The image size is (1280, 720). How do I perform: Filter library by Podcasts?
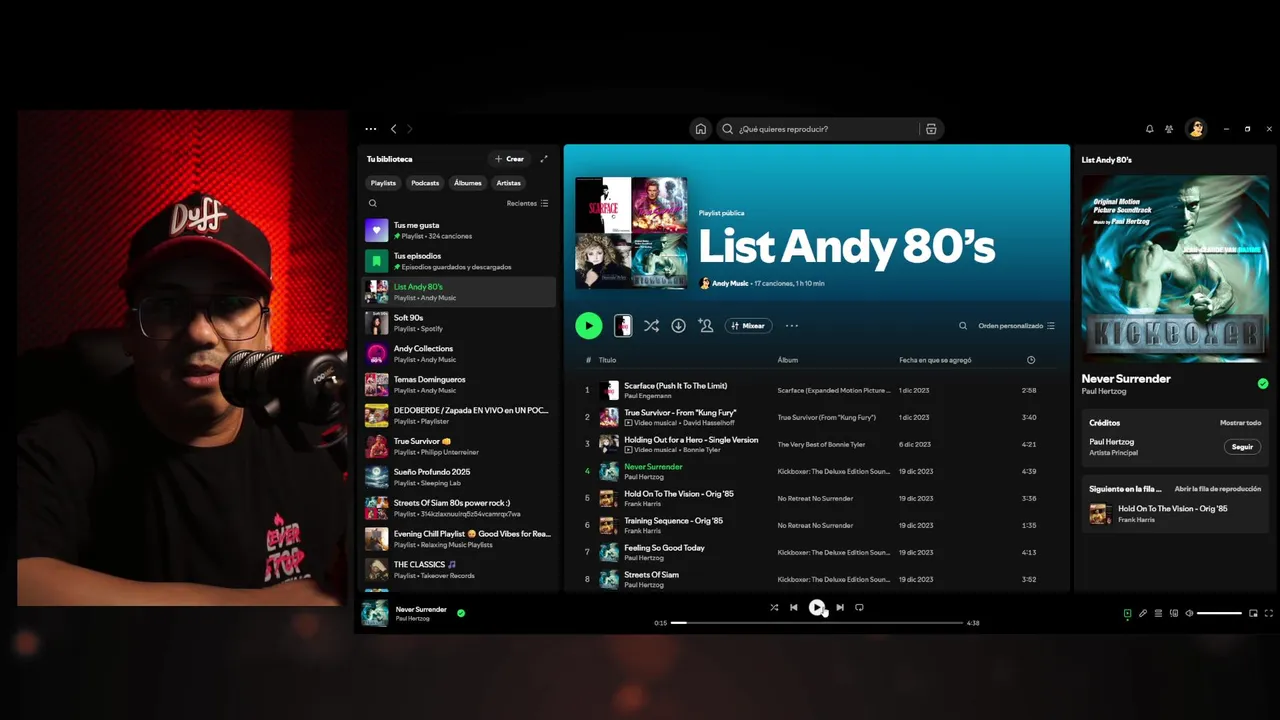[x=425, y=183]
